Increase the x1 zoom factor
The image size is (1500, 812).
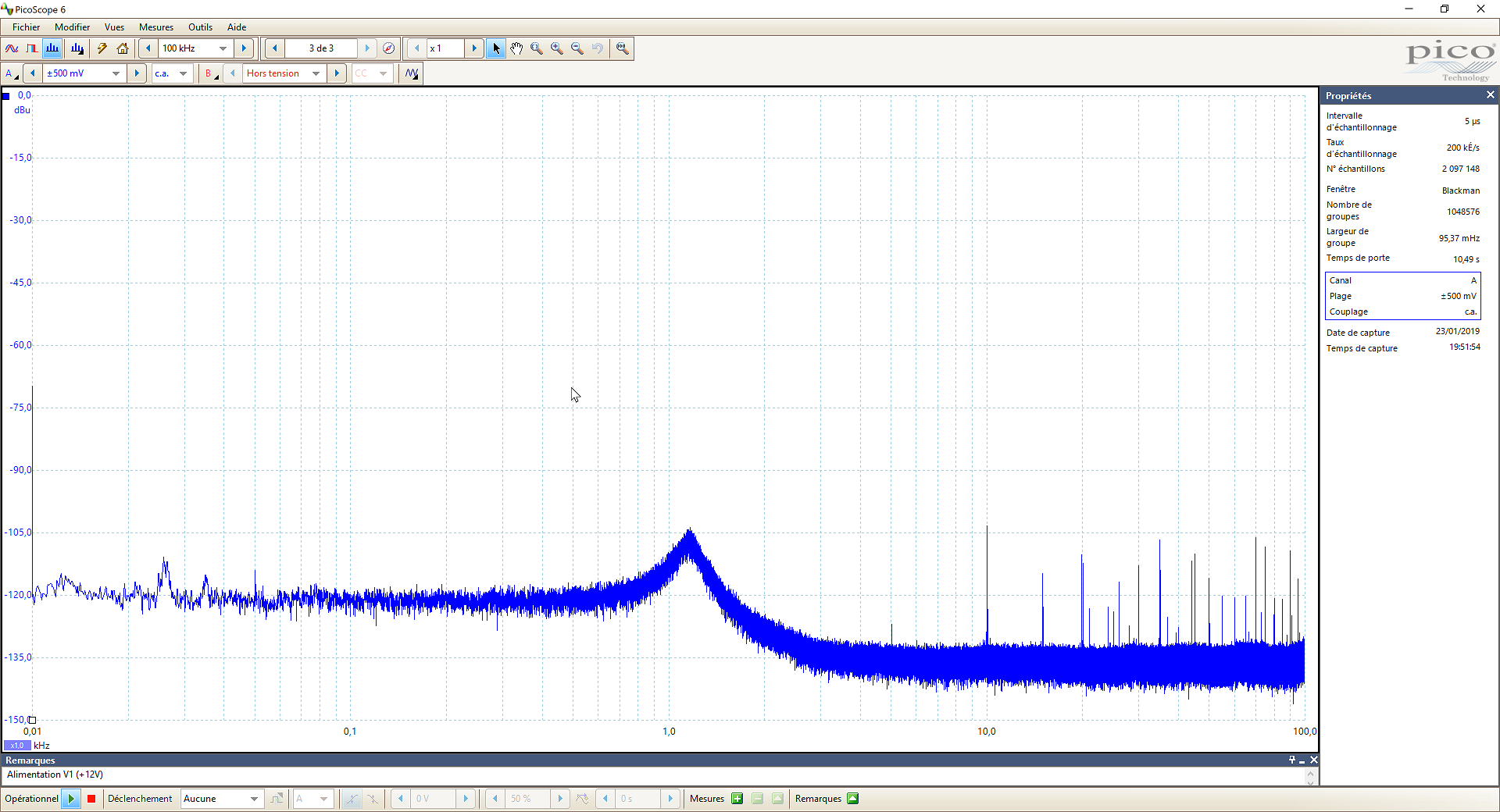click(x=474, y=48)
